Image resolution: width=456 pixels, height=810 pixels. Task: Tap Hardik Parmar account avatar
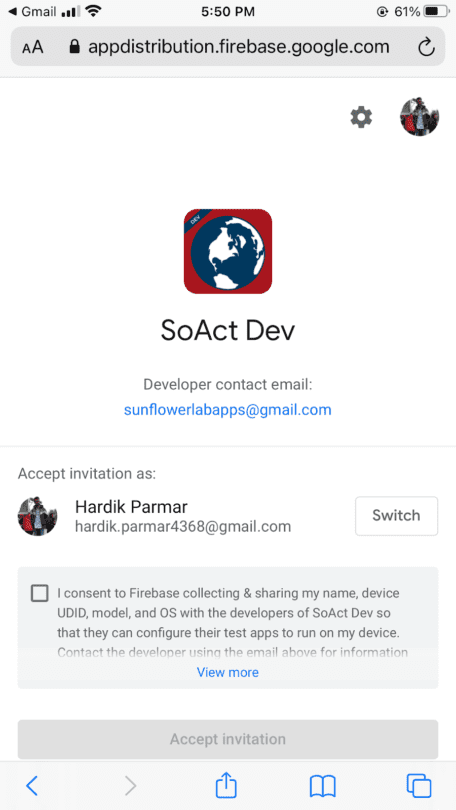click(x=38, y=516)
